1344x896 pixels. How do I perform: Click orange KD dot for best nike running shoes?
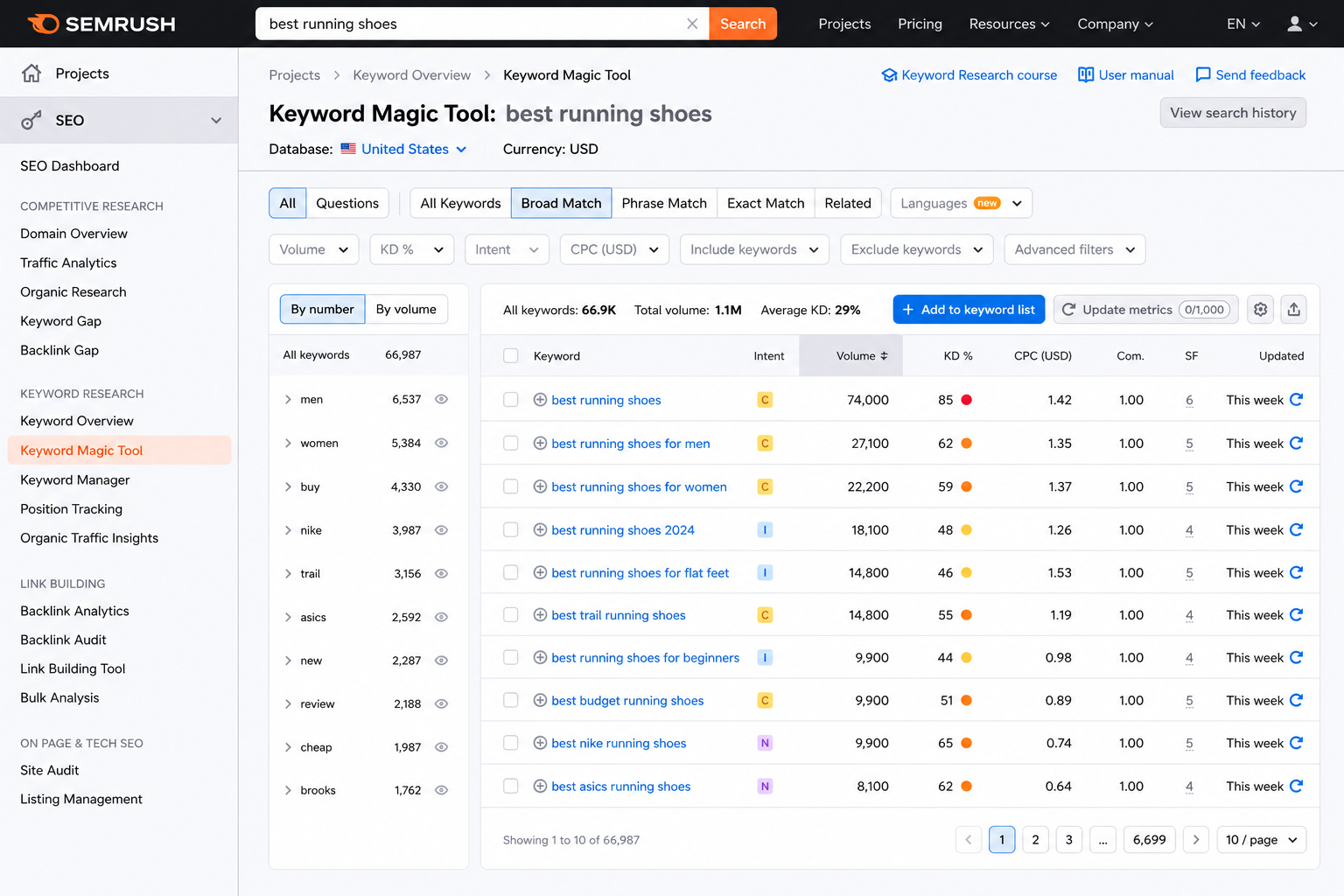pyautogui.click(x=967, y=743)
